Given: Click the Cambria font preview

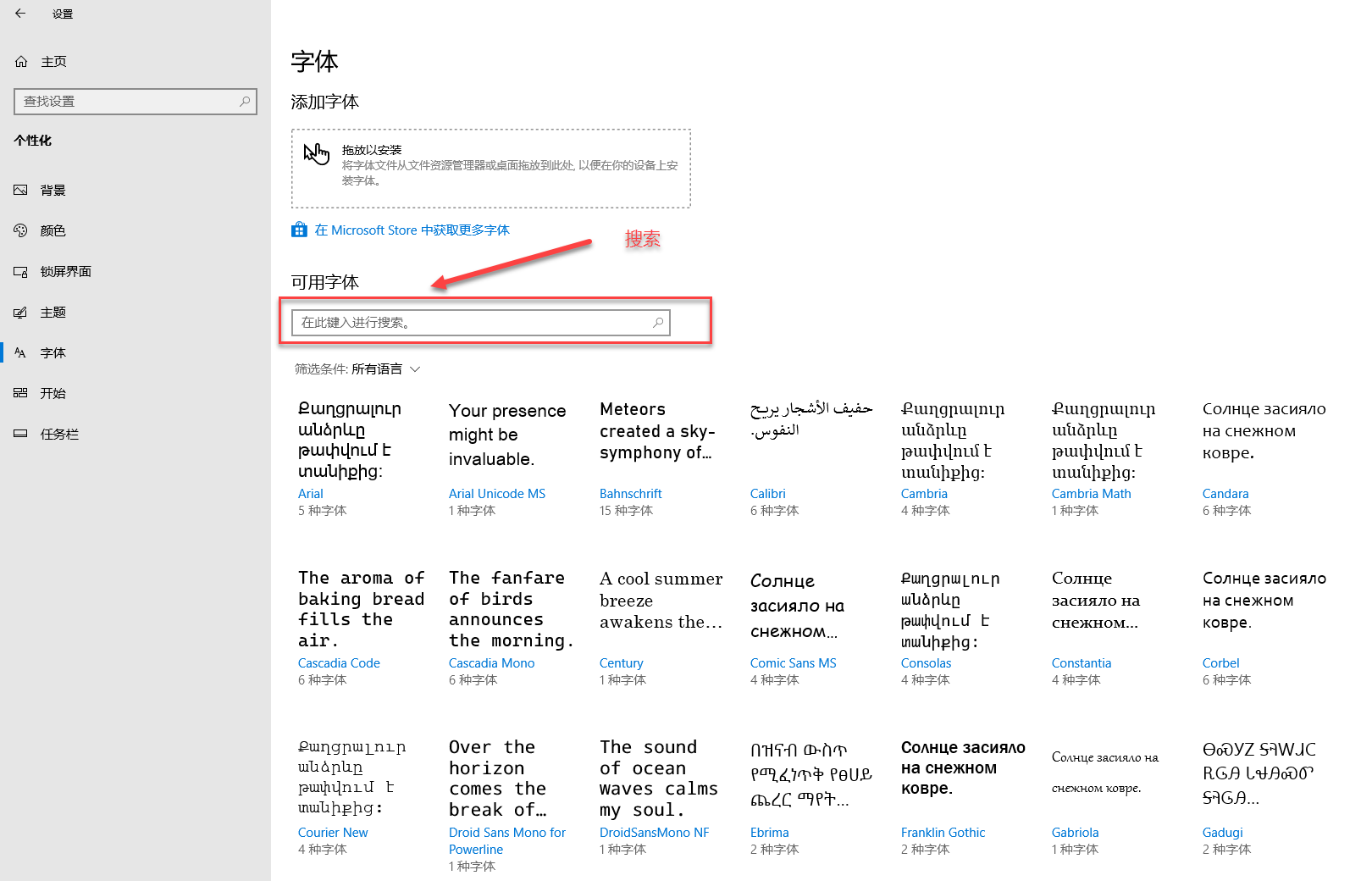Looking at the screenshot, I should [953, 440].
